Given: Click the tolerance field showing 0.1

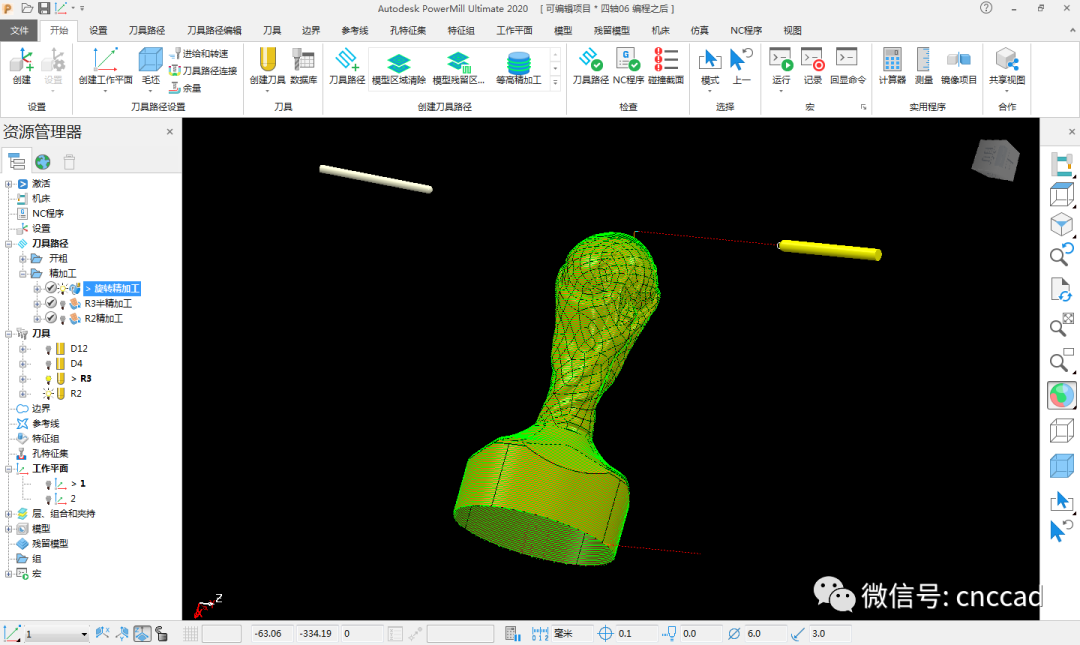Looking at the screenshot, I should [637, 634].
